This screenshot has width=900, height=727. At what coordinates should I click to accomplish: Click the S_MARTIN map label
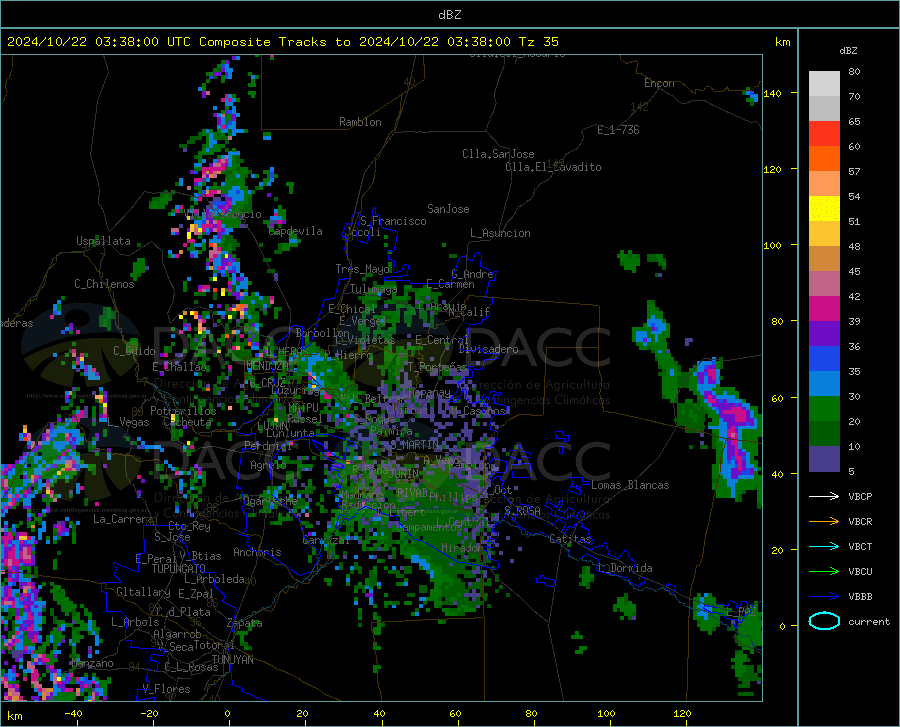tap(414, 445)
